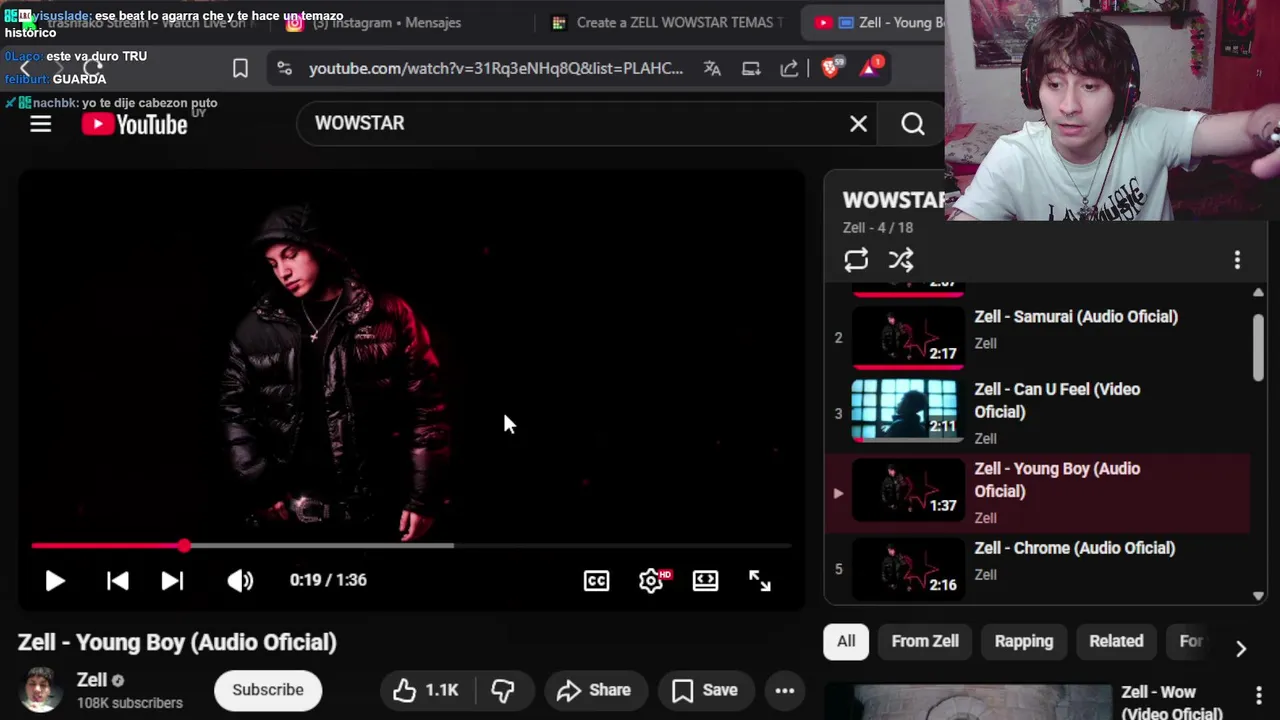
Task: Toggle playlist loop button
Action: (856, 260)
